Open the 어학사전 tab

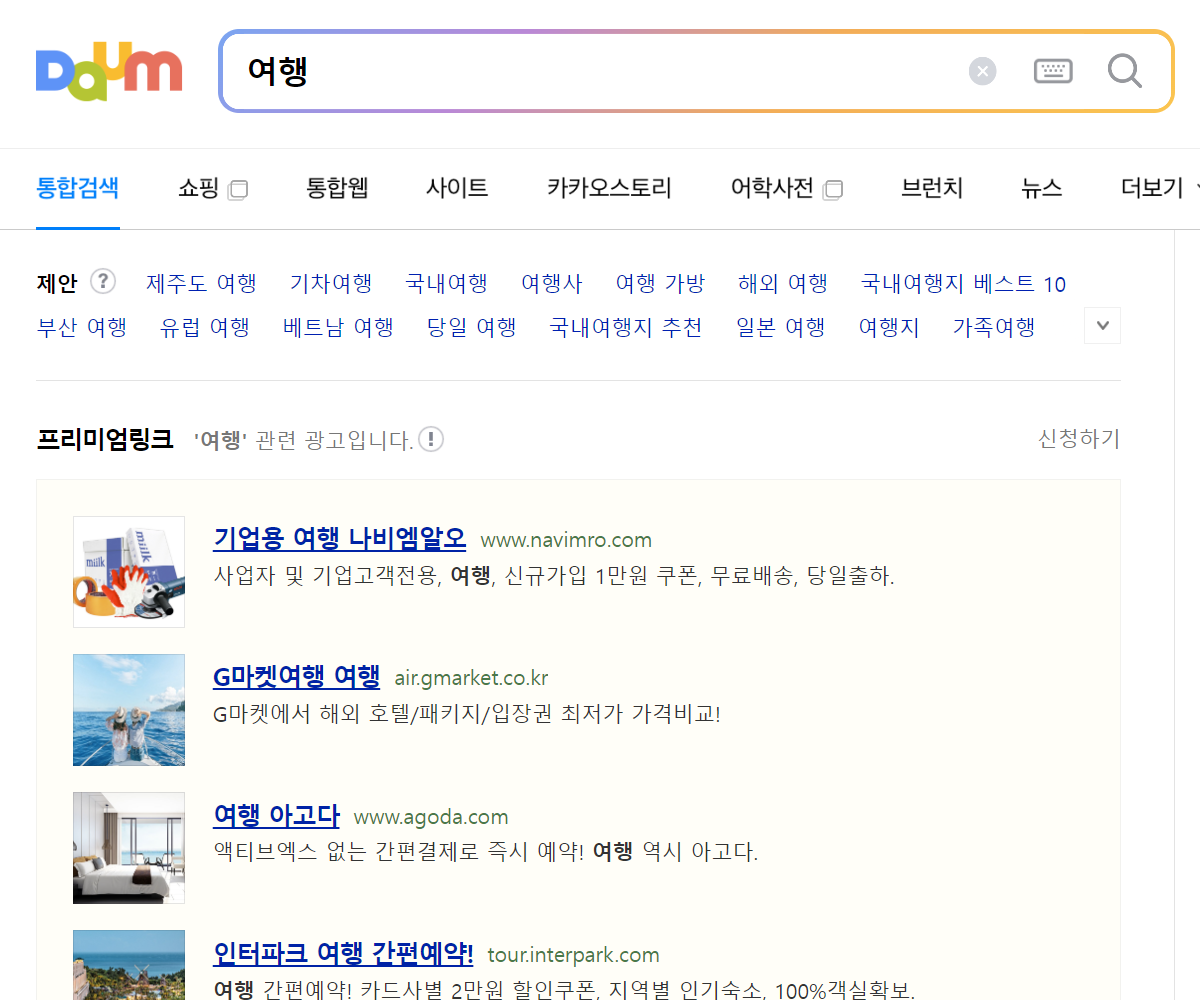pos(786,188)
